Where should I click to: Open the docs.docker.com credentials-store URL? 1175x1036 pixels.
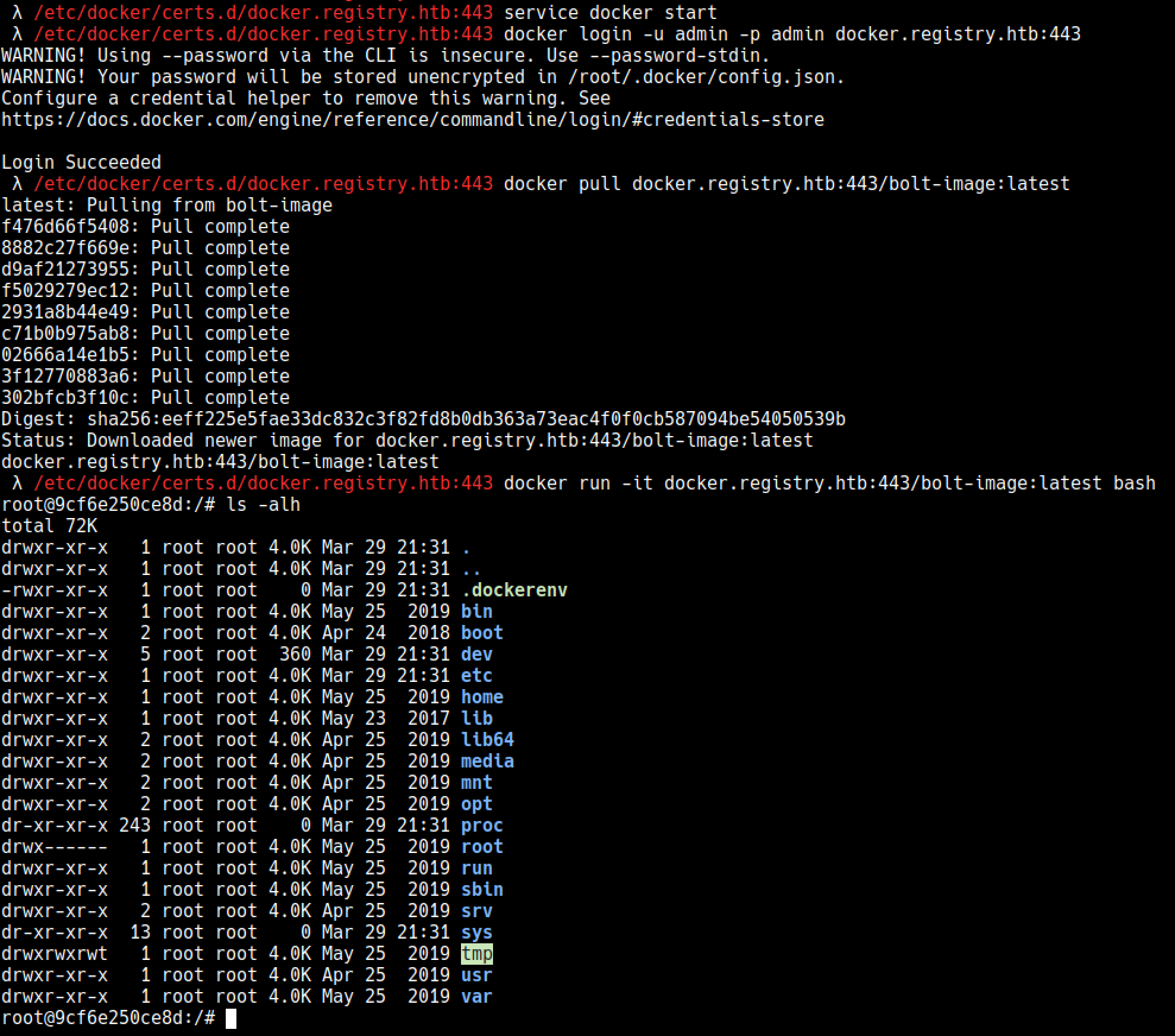click(x=413, y=119)
